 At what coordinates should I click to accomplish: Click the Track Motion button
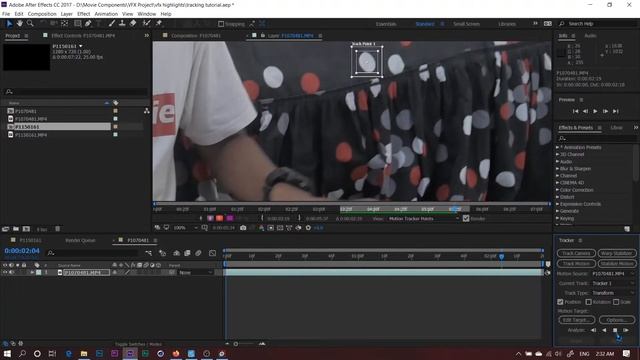click(x=576, y=264)
